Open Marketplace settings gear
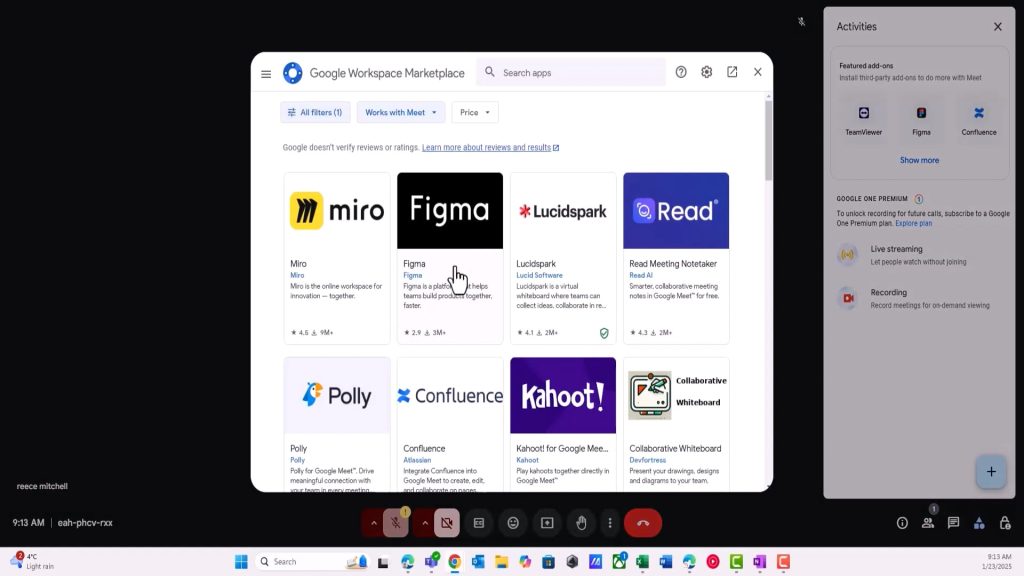The height and width of the screenshot is (576, 1024). click(x=707, y=72)
